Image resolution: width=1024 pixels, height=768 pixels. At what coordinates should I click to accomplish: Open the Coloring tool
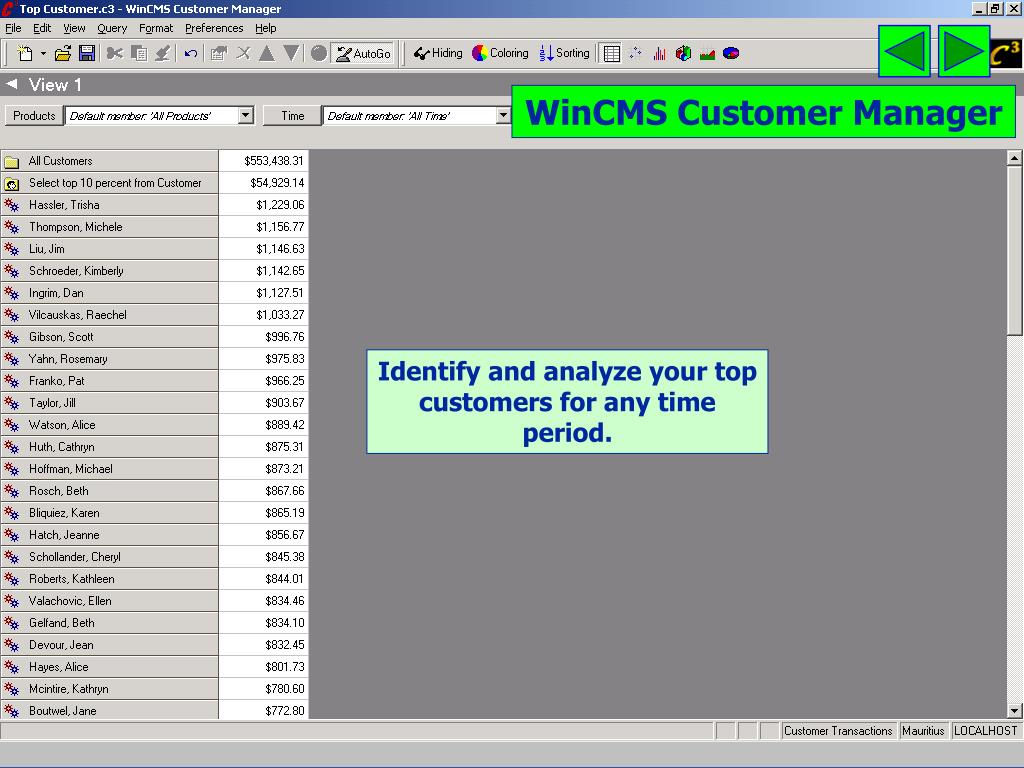point(500,54)
